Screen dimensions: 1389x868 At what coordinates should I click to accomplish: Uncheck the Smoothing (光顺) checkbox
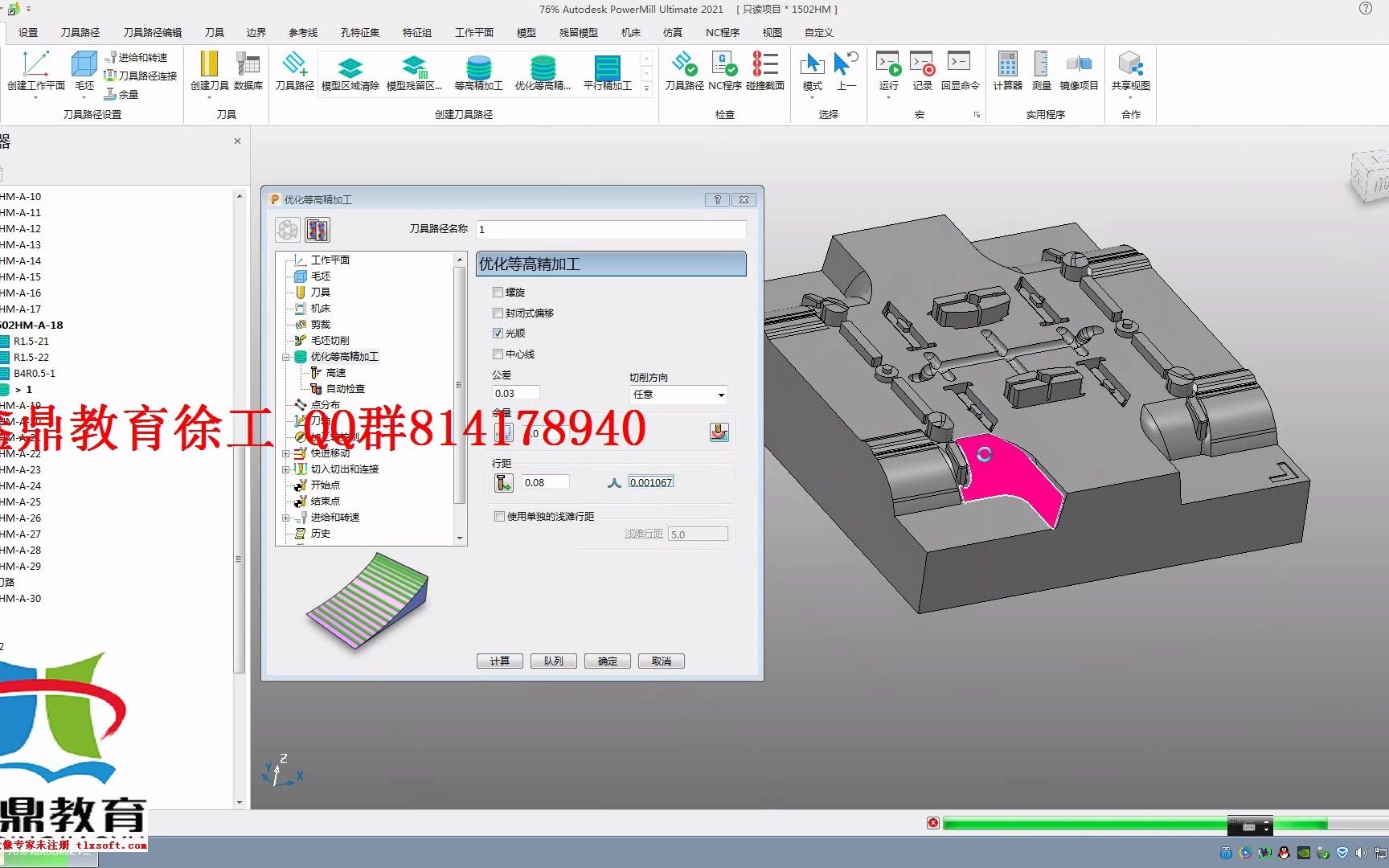point(498,334)
